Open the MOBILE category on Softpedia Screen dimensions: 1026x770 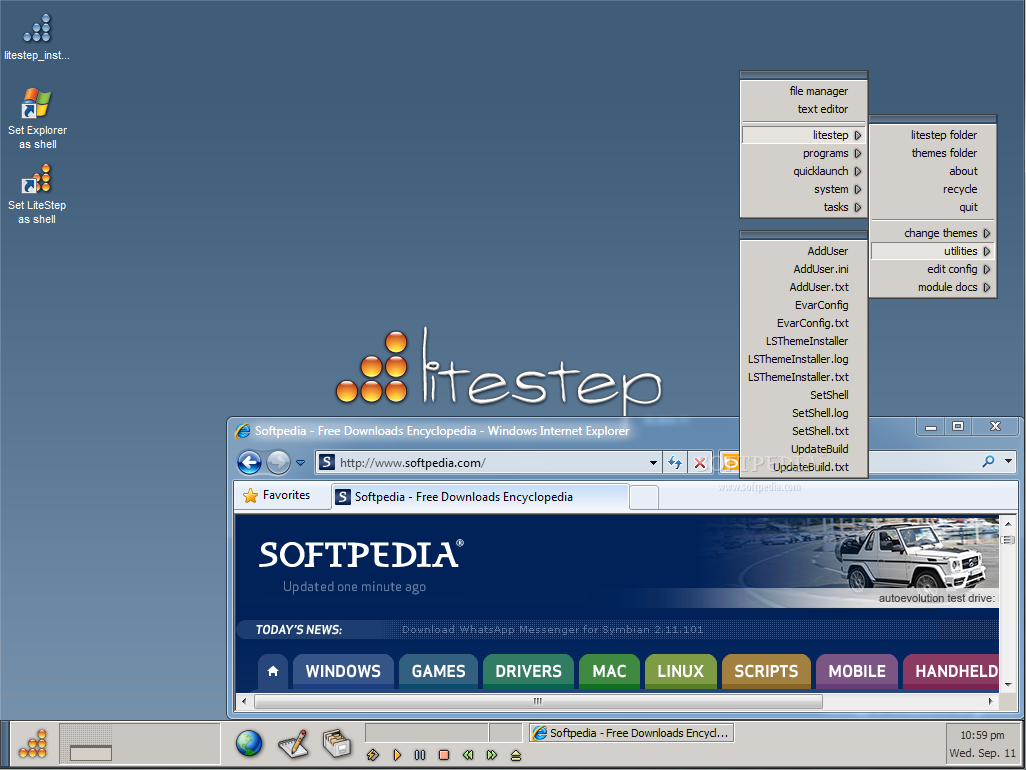(x=857, y=671)
